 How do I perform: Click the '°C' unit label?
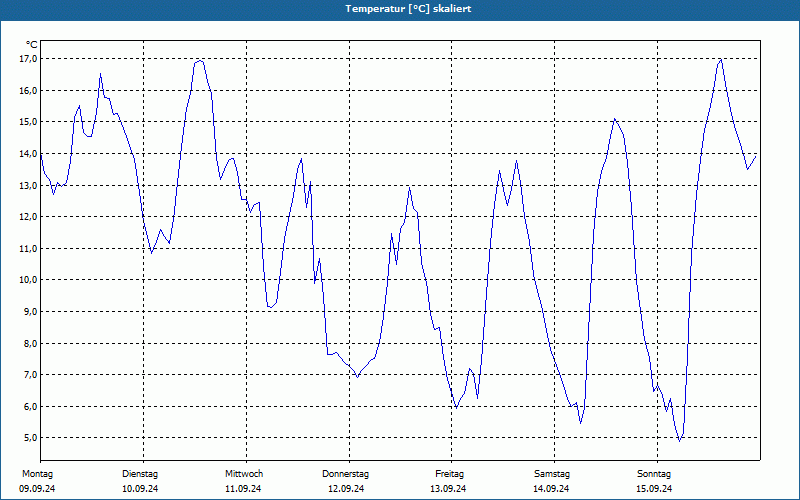click(x=31, y=45)
